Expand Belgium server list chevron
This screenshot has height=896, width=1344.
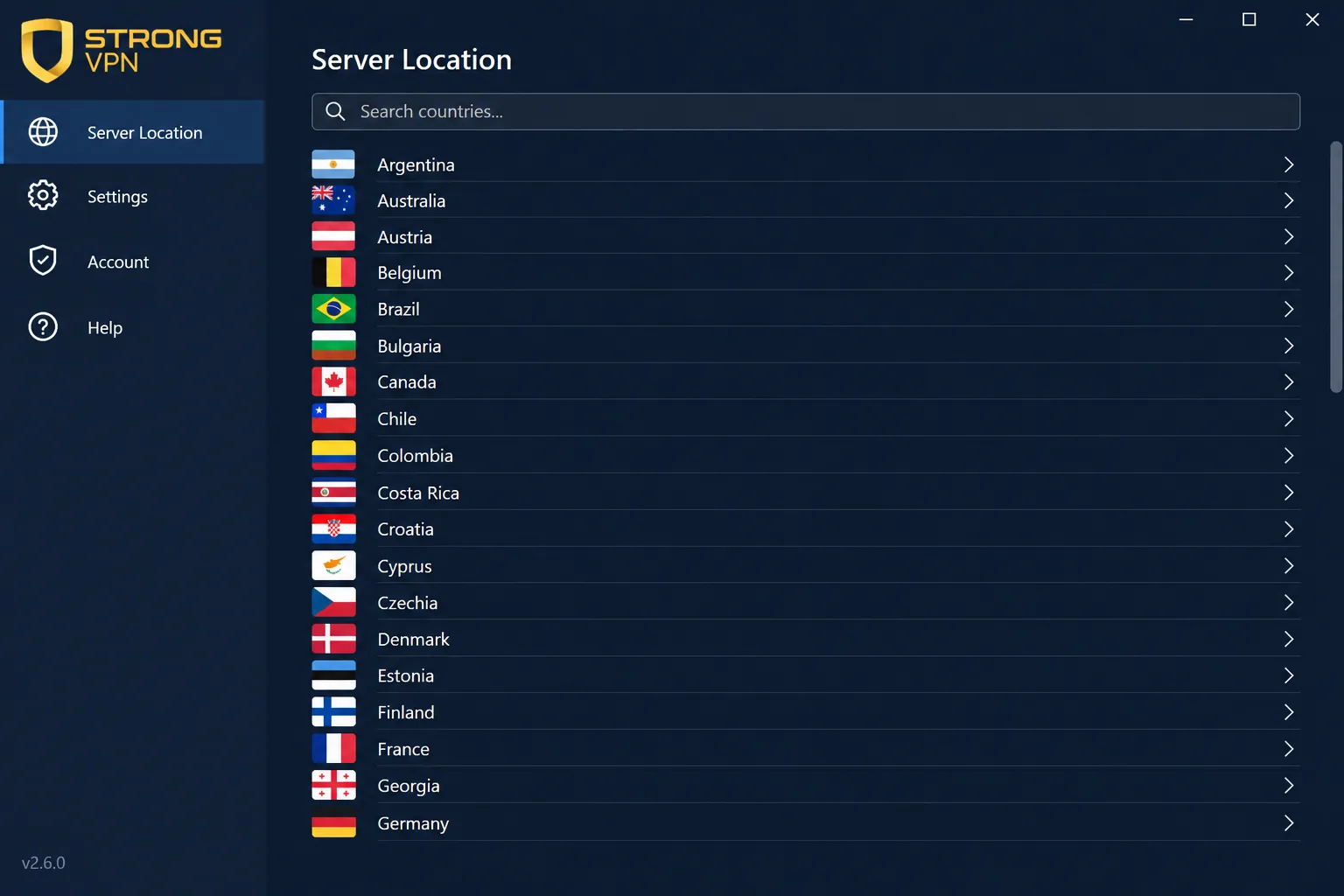(1288, 273)
